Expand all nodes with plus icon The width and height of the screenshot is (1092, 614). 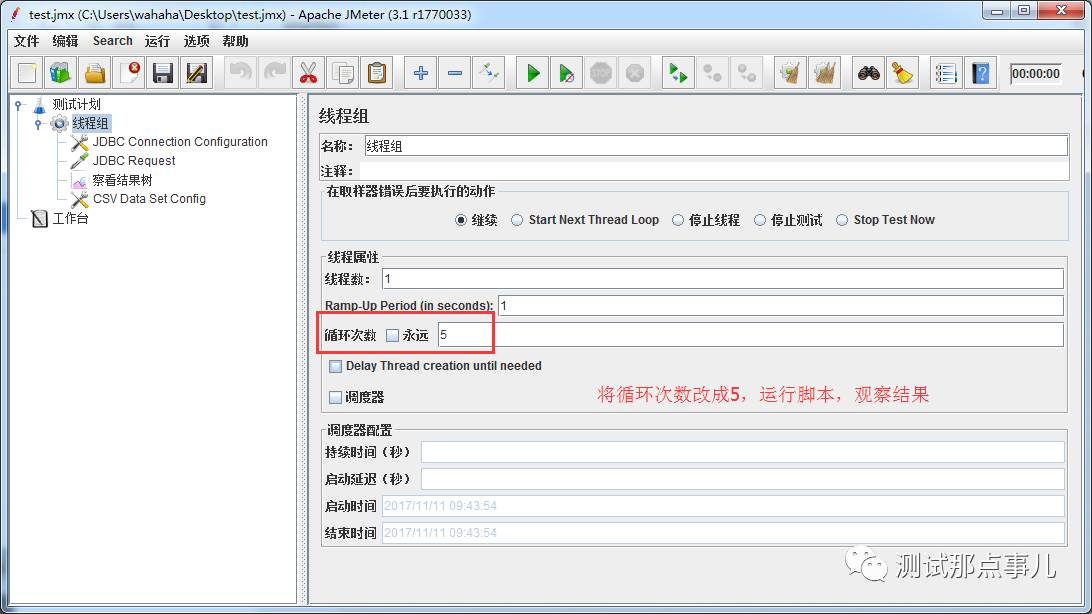click(x=421, y=73)
